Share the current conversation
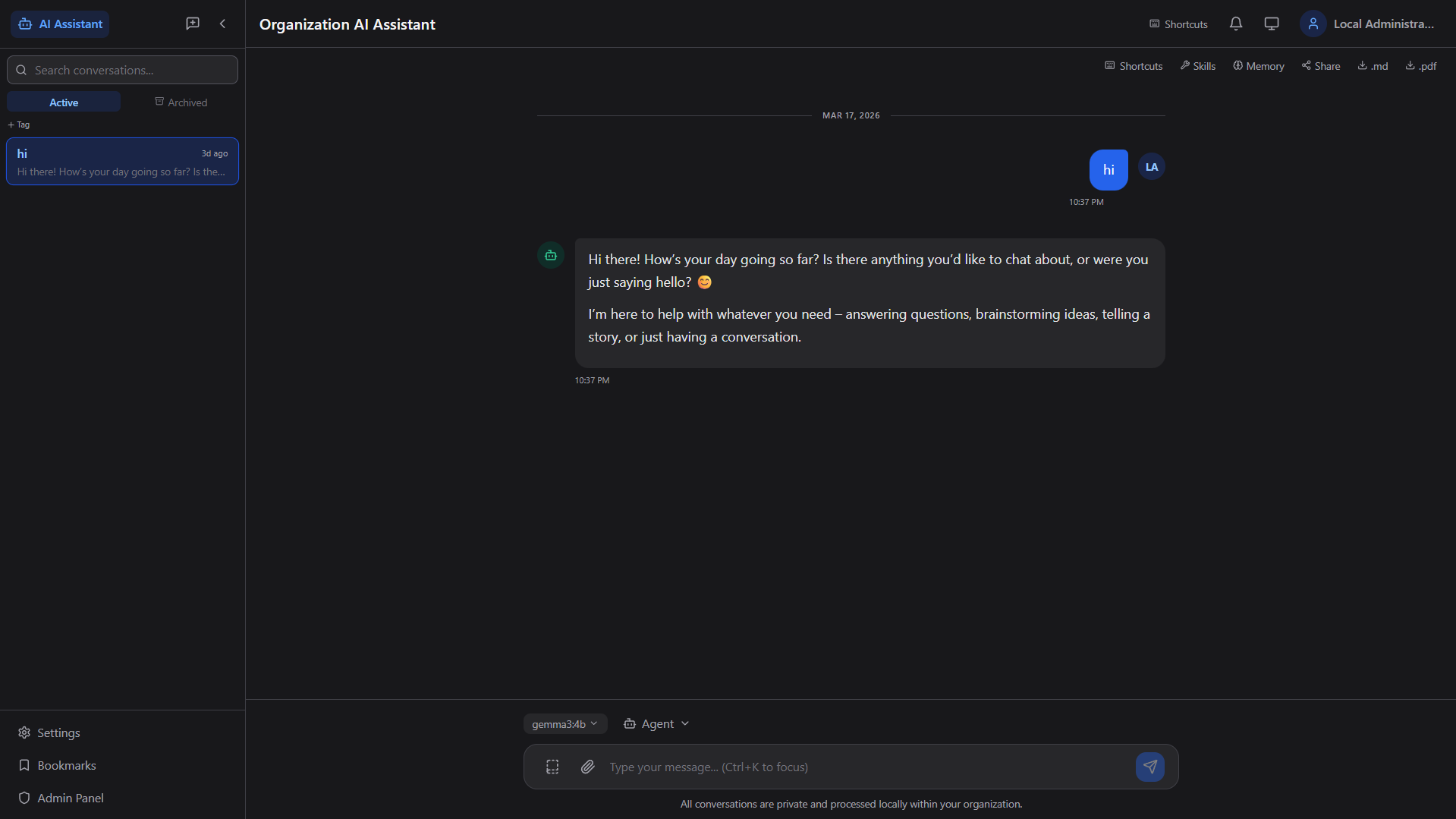Screen dimensions: 1456x819 pyautogui.click(x=1320, y=65)
